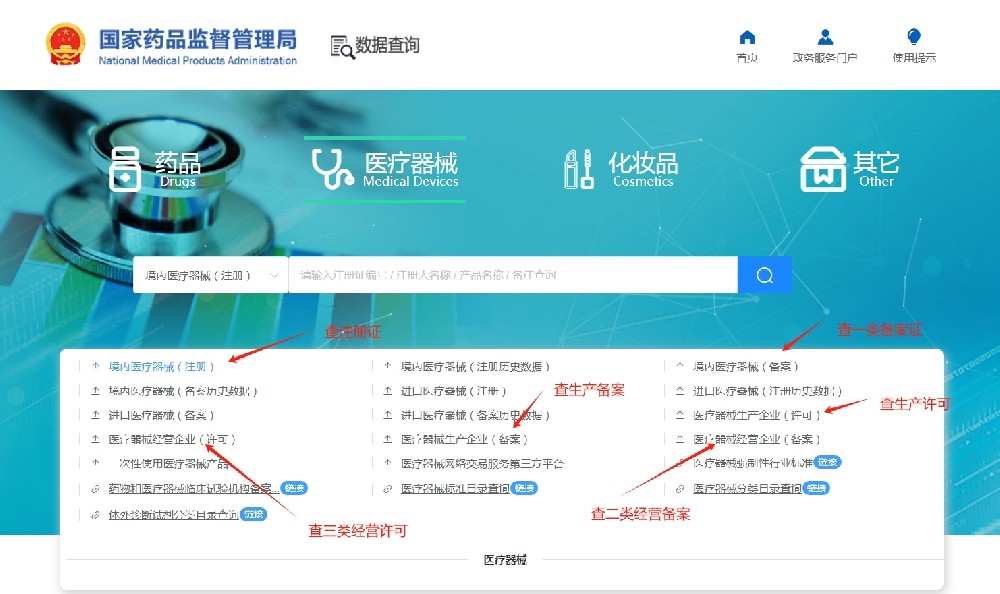The width and height of the screenshot is (1000, 594).
Task: Open 医疗器械生产企业（许可） link
Action: (757, 415)
